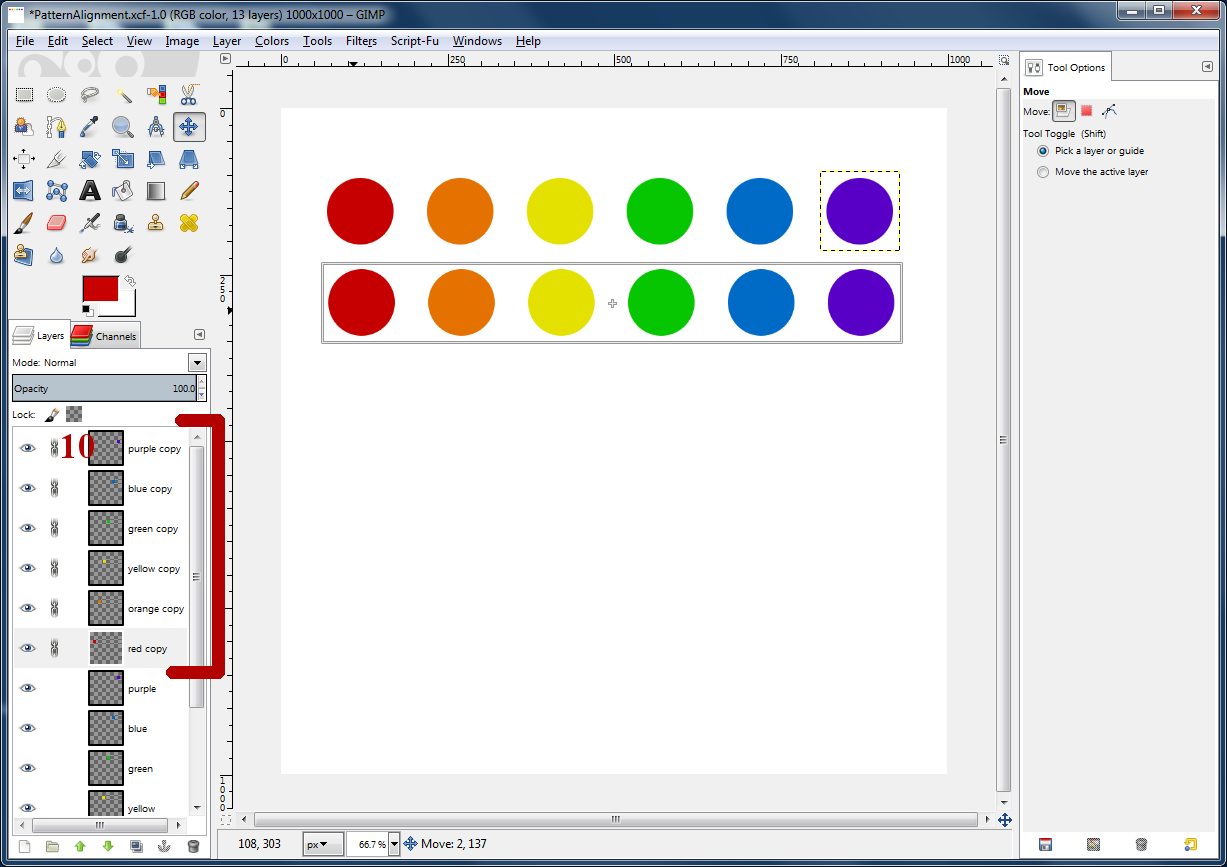Viewport: 1227px width, 867px height.
Task: Select the Alignment tool
Action: coord(24,159)
